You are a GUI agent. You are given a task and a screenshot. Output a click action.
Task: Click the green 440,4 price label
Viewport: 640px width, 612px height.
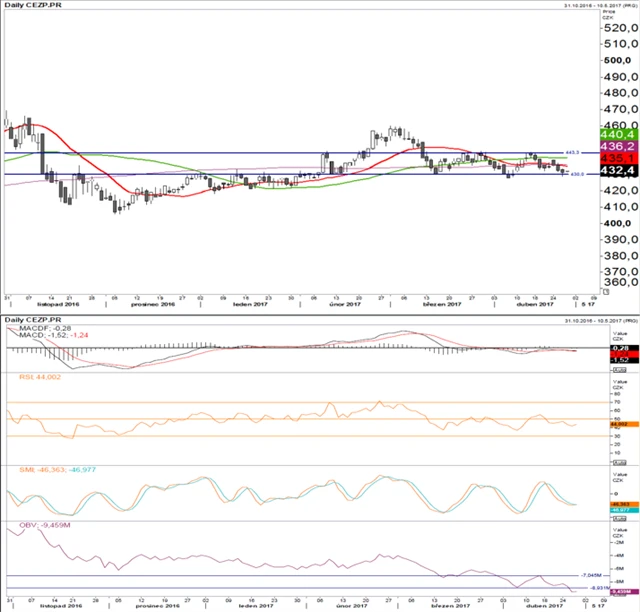(x=618, y=134)
